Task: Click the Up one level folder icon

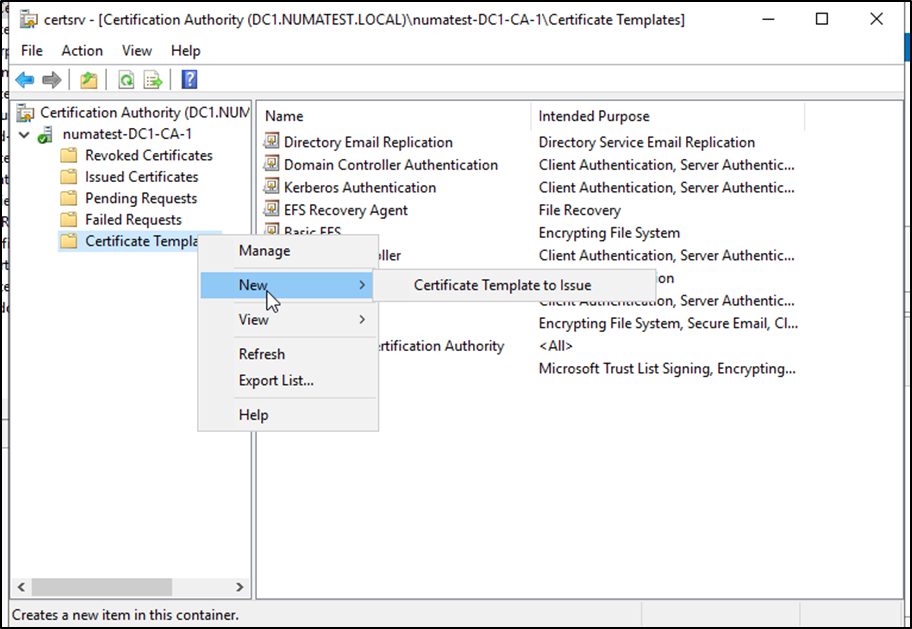Action: pyautogui.click(x=89, y=80)
